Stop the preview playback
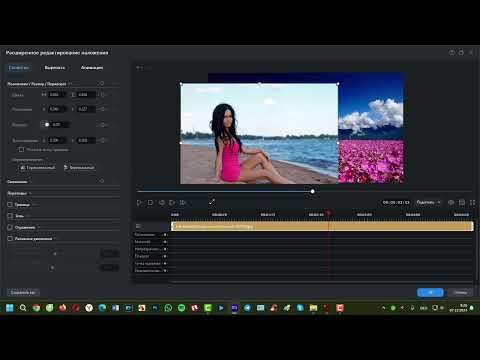 pyautogui.click(x=150, y=203)
